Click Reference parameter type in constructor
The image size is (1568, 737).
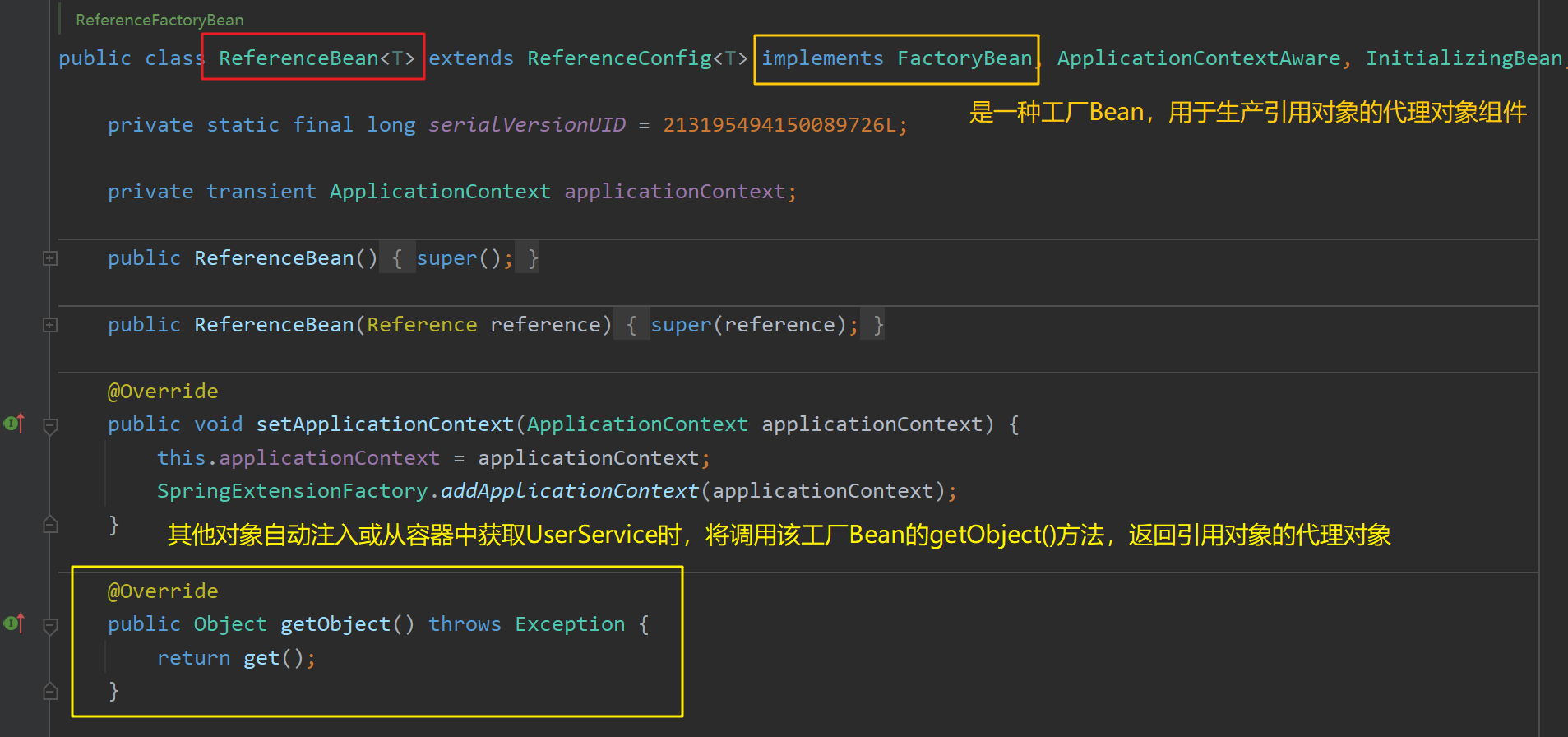pos(422,325)
